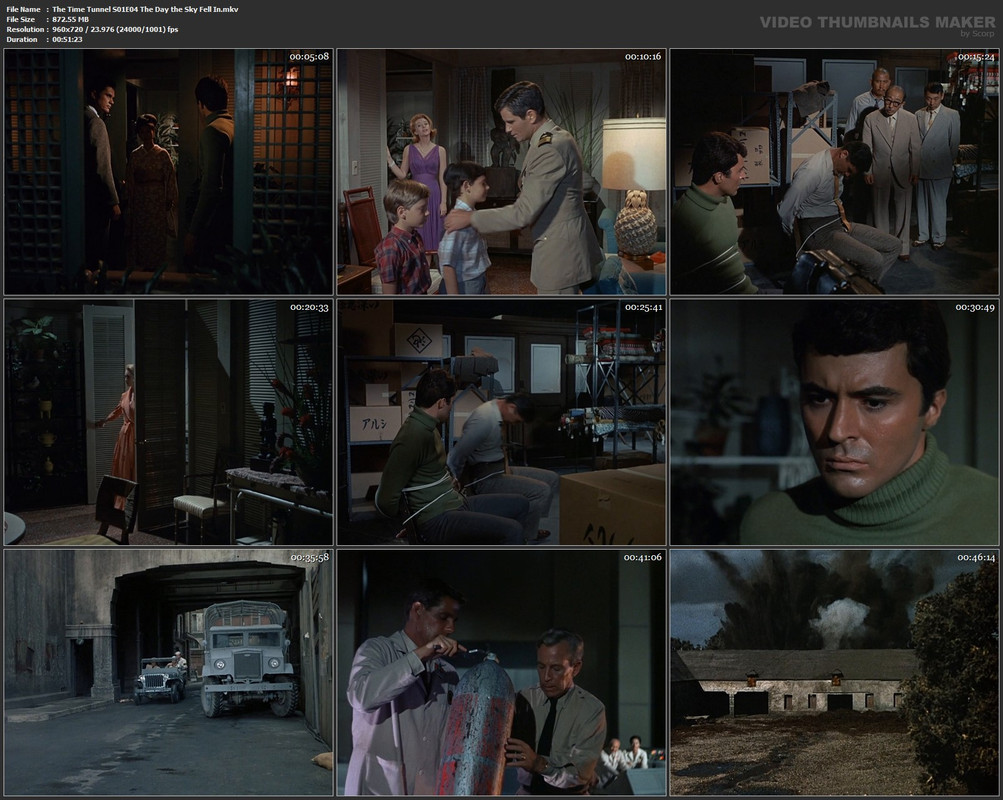Screen dimensions: 1003x800
Task: Open the thumbnail timestamped 00:35:58
Action: coord(168,673)
